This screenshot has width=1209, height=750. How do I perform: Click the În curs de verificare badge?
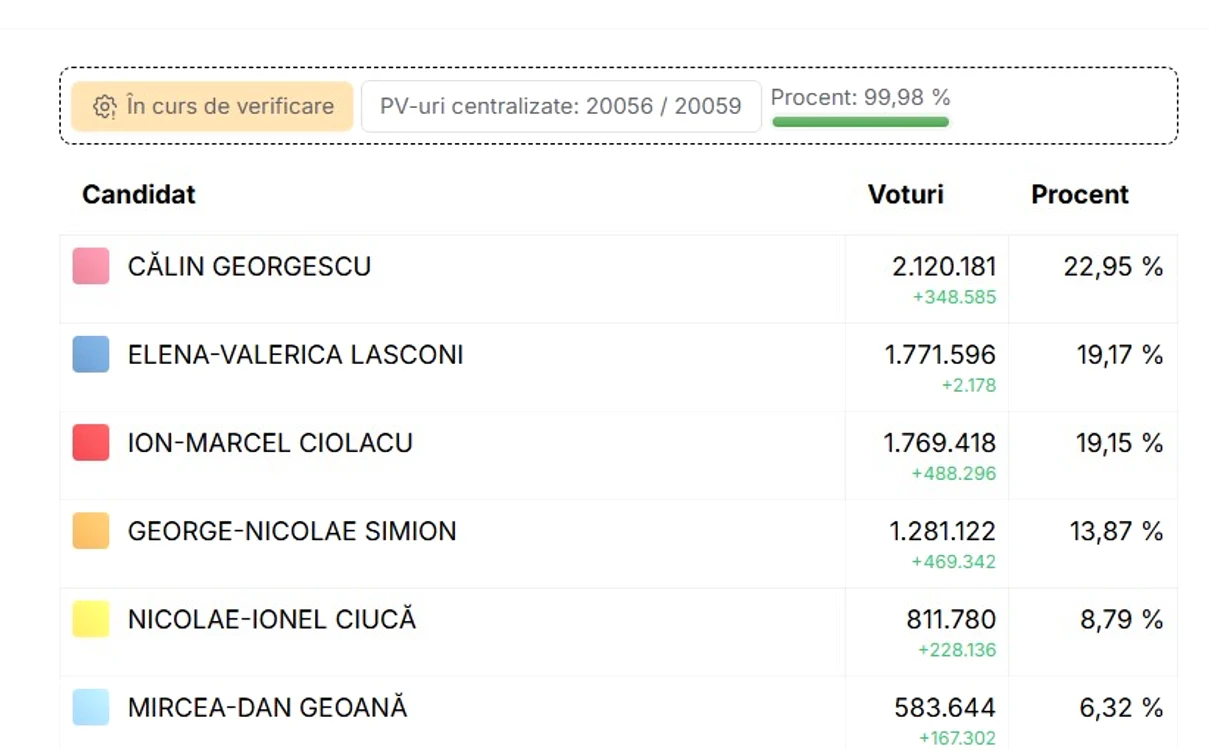tap(212, 107)
